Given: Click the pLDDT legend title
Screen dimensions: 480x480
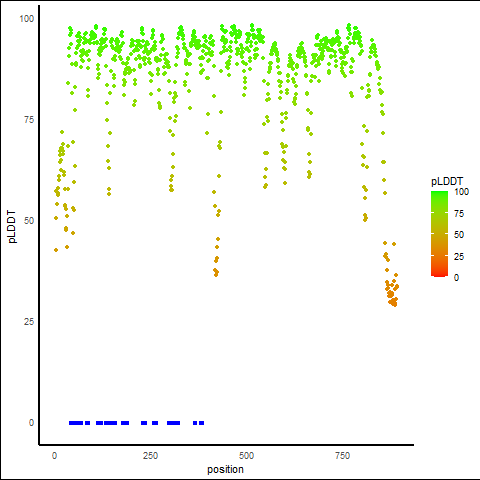Looking at the screenshot, I should coord(447,181).
